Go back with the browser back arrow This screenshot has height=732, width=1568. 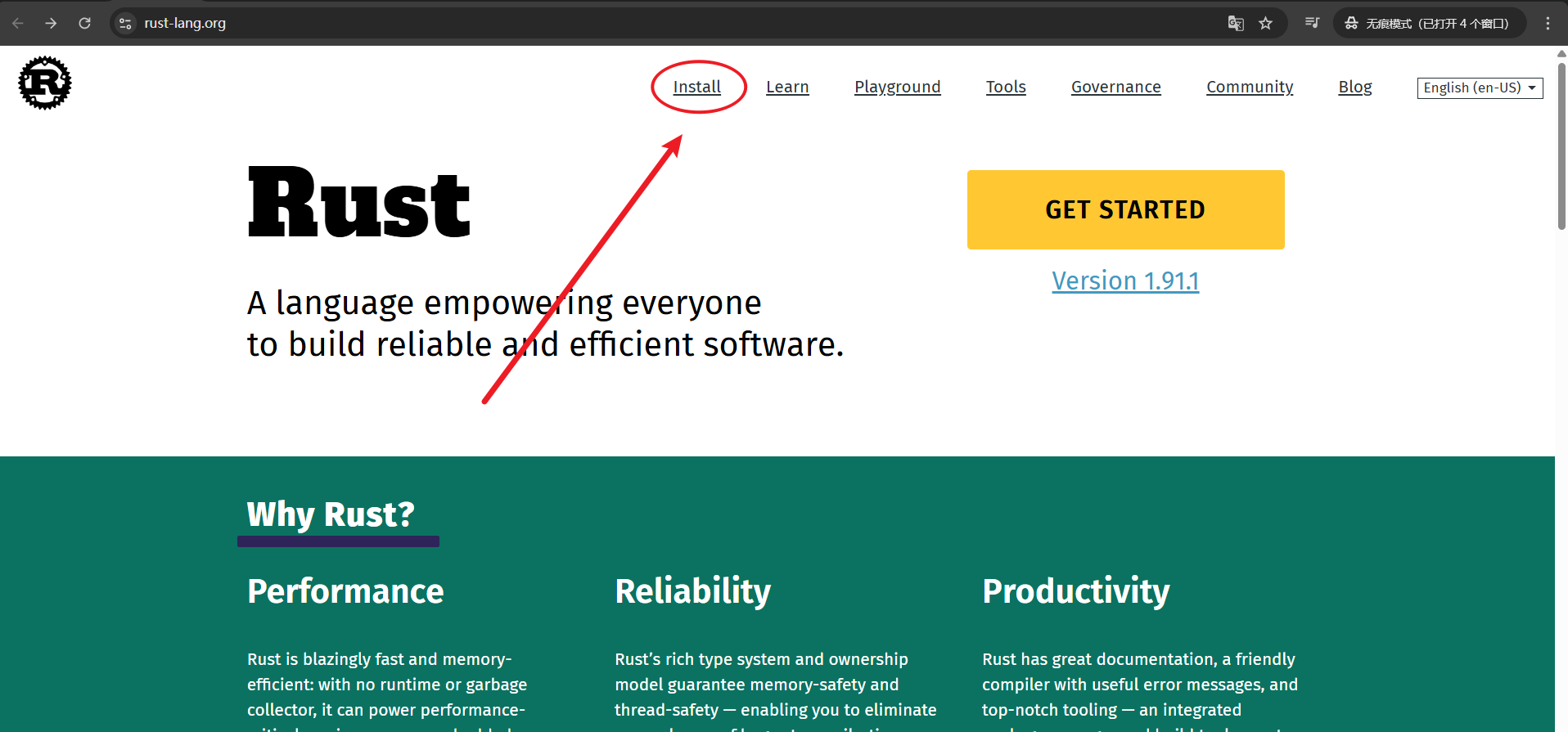(x=18, y=23)
